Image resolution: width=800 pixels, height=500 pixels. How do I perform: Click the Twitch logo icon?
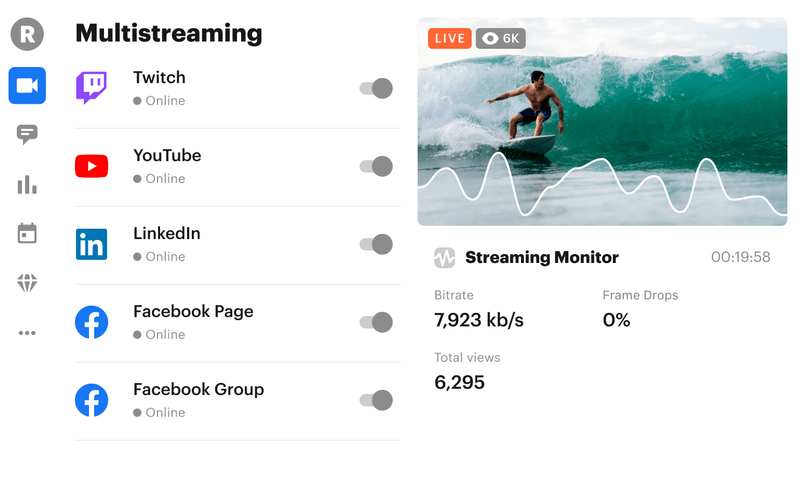(x=91, y=88)
